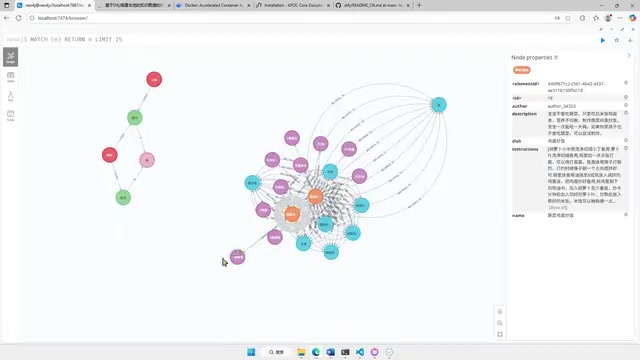Fit graph to screen icon
The height and width of the screenshot is (360, 640).
[500, 335]
